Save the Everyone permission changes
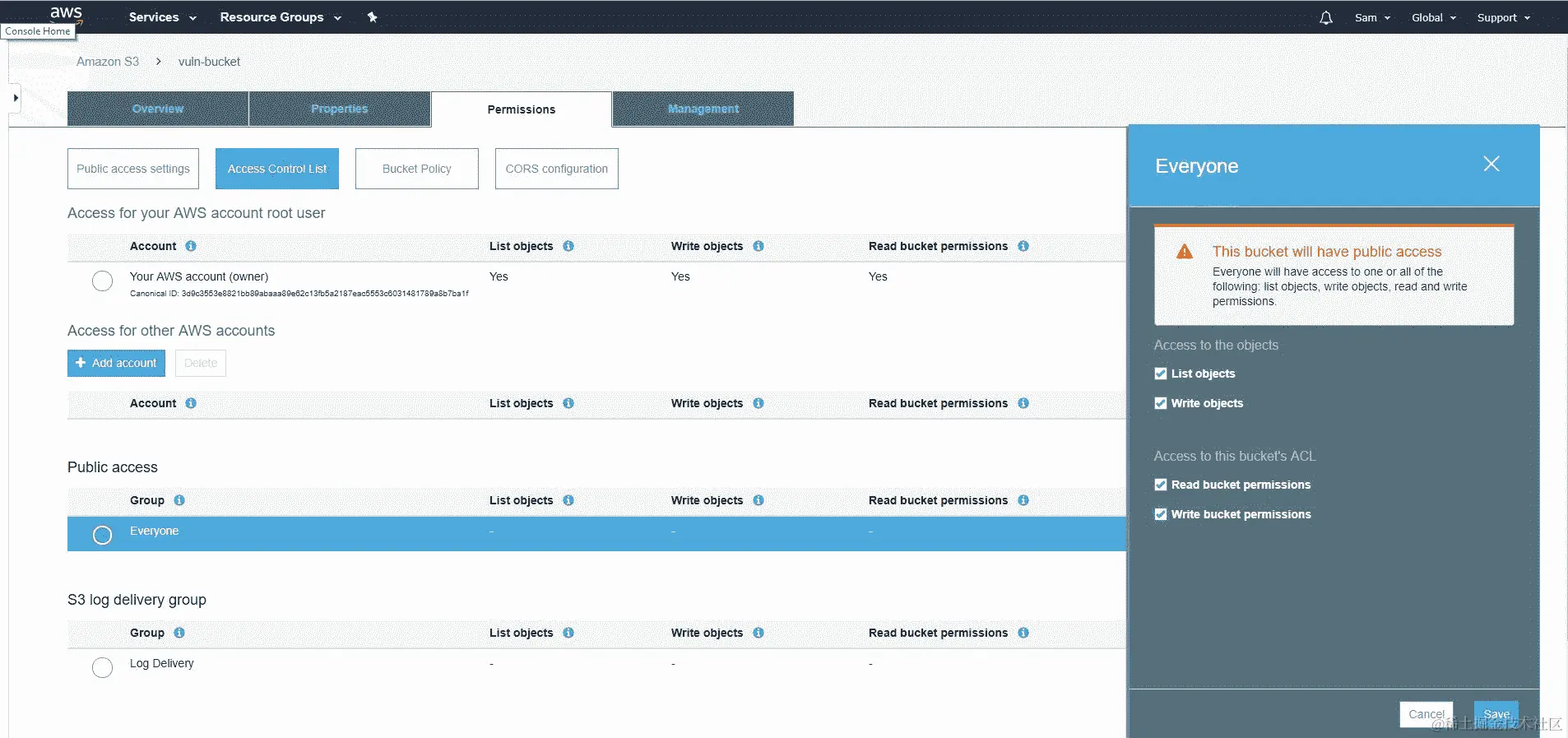This screenshot has width=1568, height=738. tap(1496, 714)
